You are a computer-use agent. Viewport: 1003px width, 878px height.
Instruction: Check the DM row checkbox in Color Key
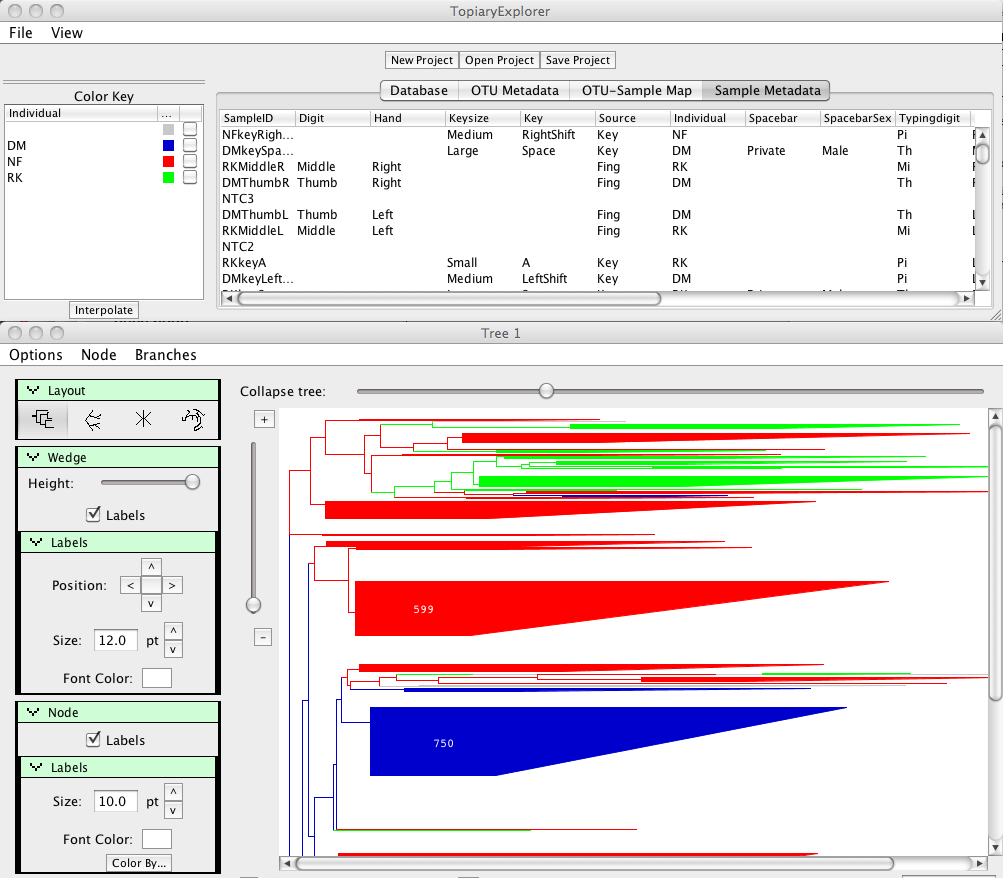(190, 145)
